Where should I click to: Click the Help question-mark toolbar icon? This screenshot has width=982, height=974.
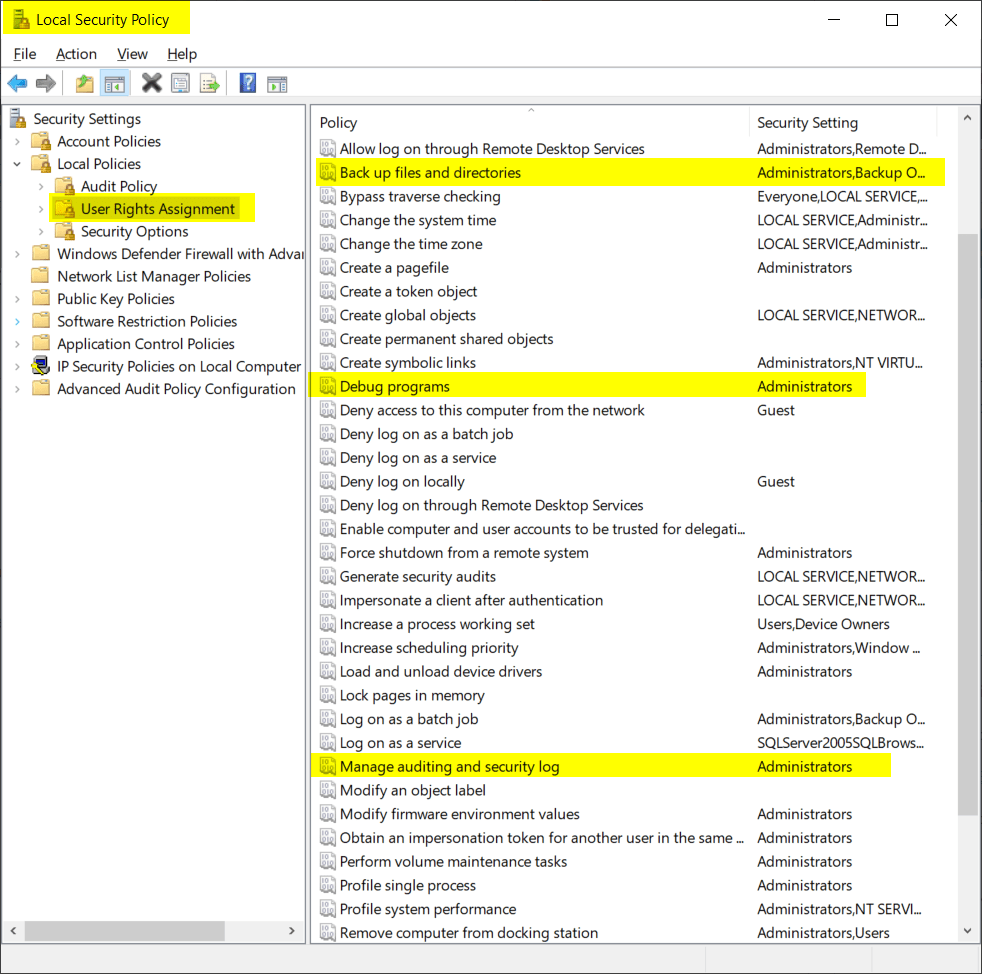click(x=247, y=83)
